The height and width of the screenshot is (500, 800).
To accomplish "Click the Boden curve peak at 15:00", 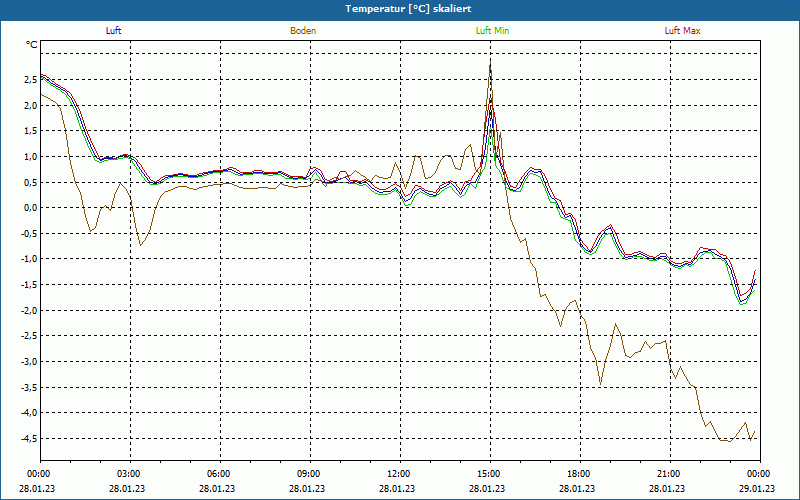I will click(x=490, y=61).
